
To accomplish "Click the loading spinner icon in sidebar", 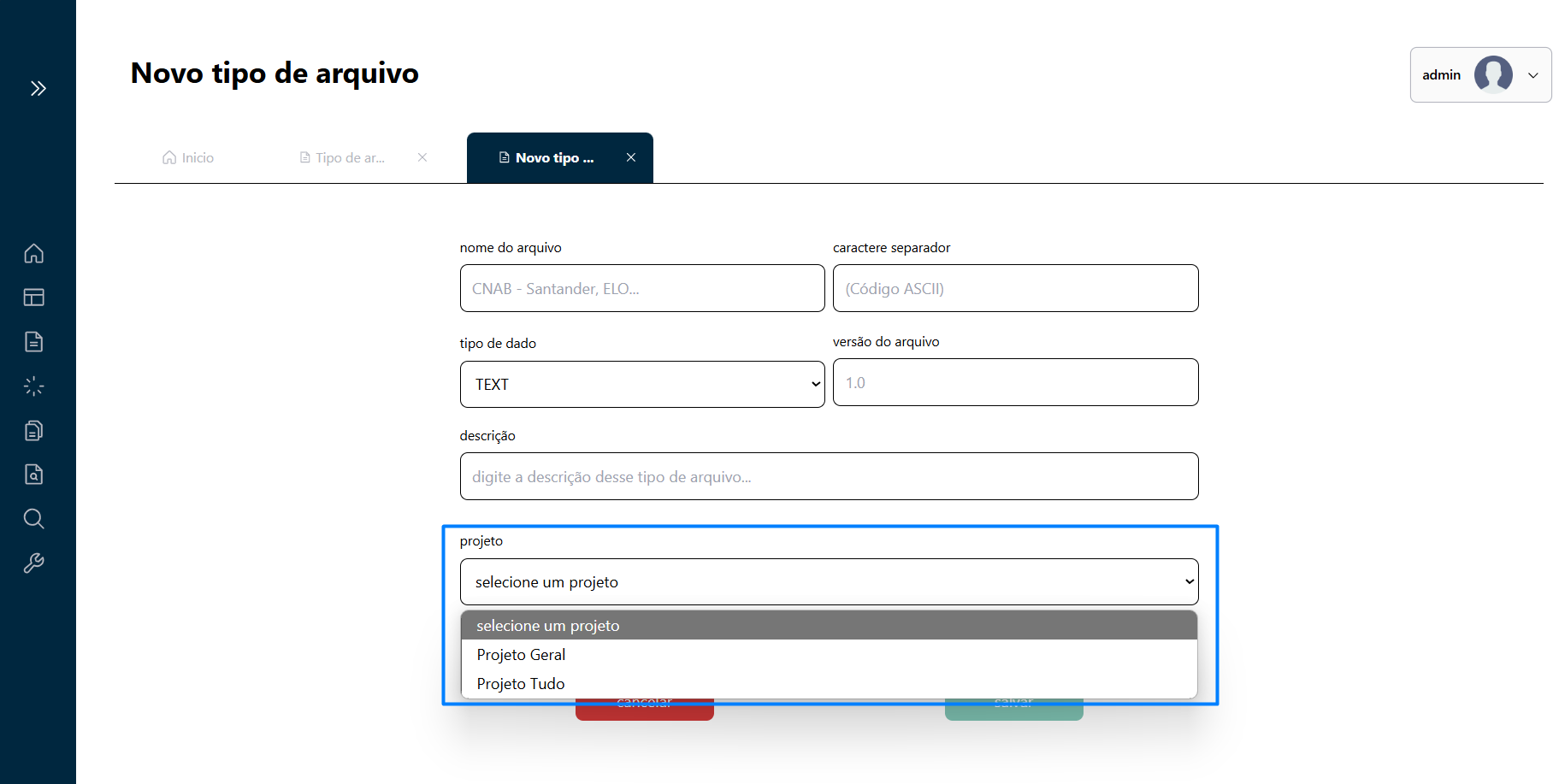I will (34, 386).
